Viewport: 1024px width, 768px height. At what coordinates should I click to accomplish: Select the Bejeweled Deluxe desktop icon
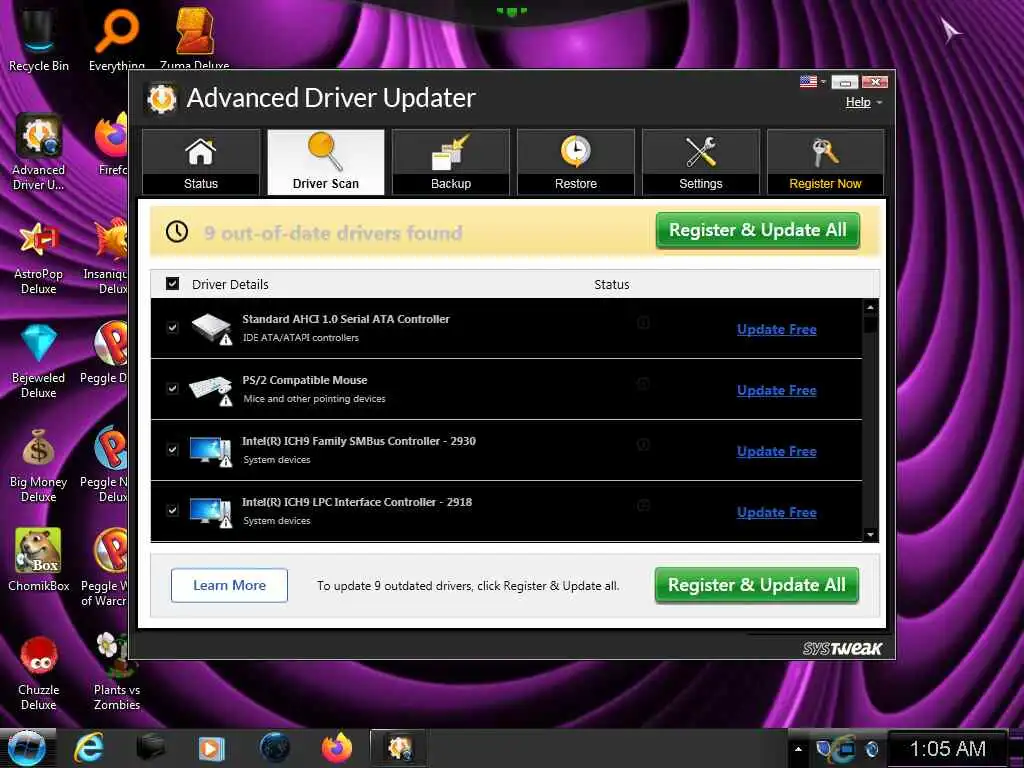(39, 360)
